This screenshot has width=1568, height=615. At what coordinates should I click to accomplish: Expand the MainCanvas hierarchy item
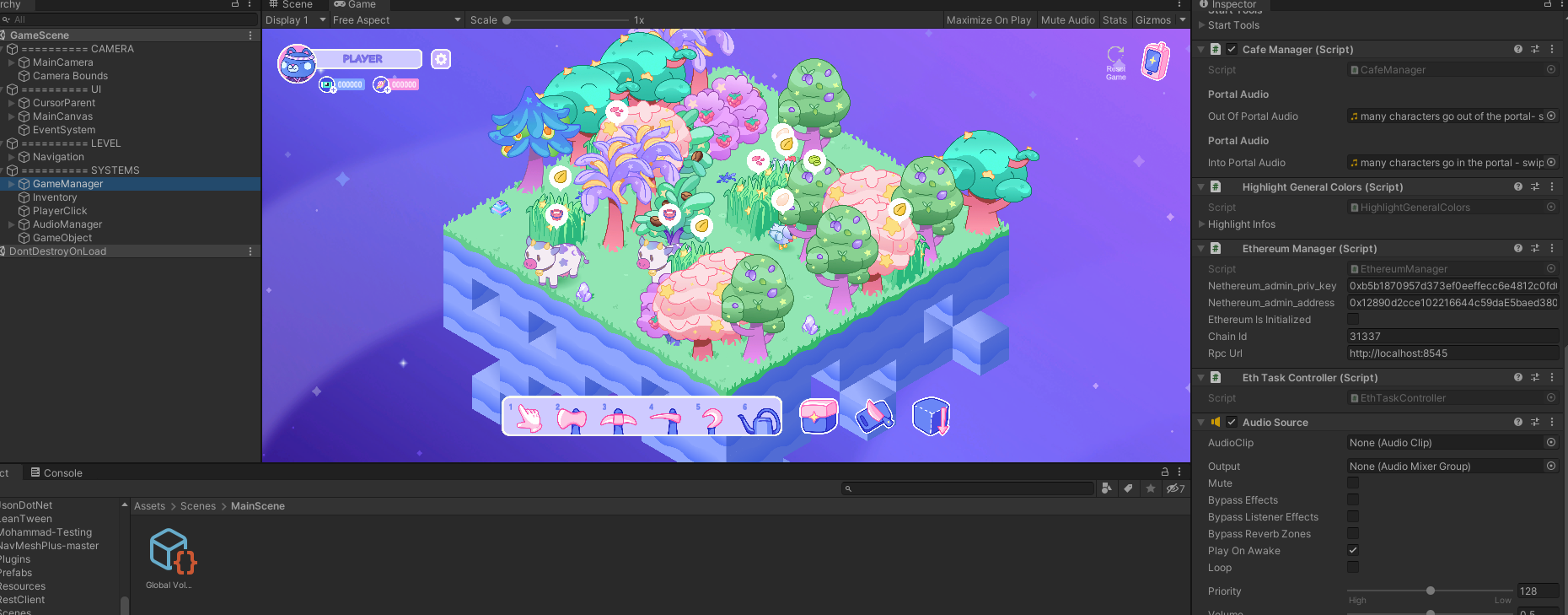point(11,116)
